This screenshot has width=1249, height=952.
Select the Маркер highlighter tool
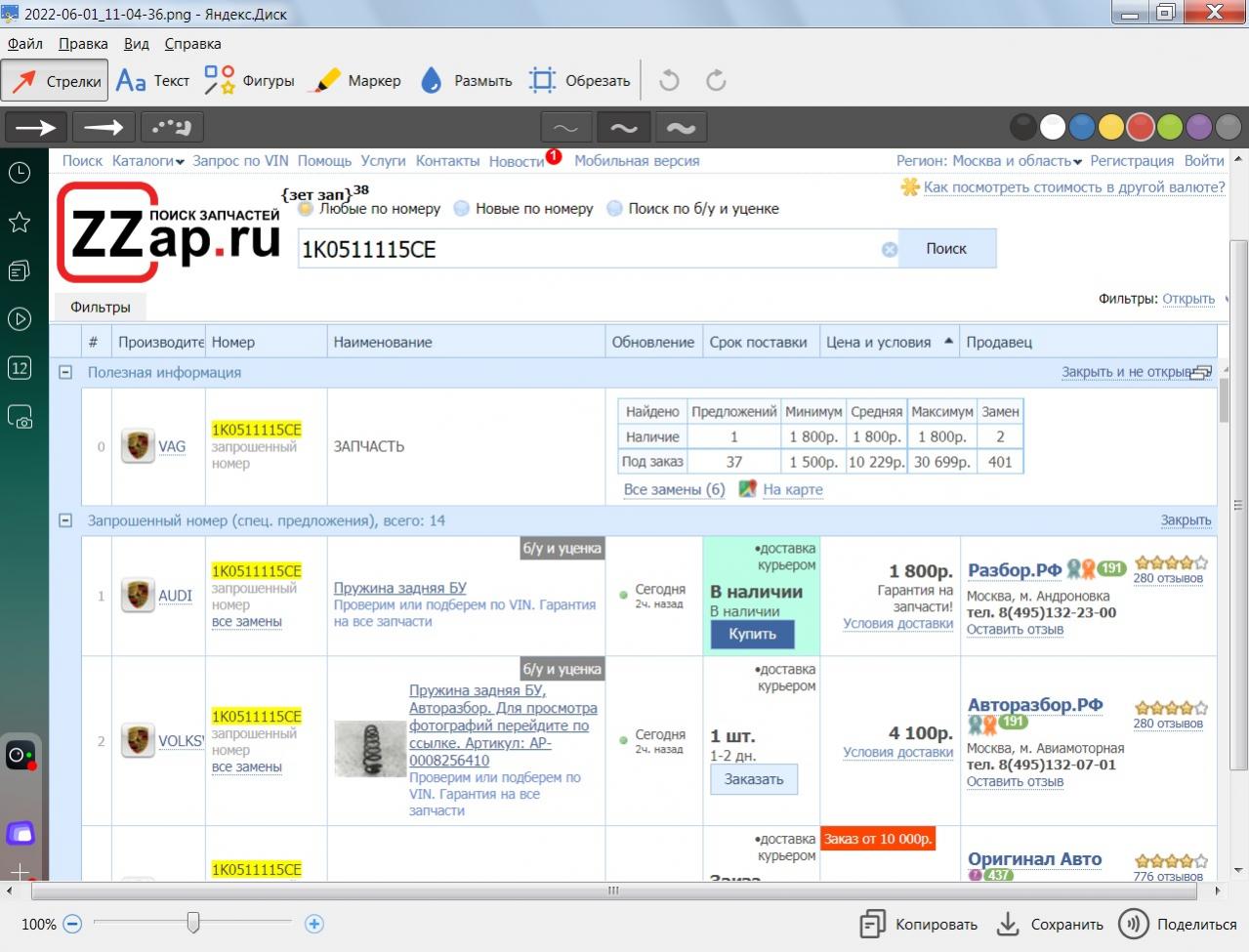click(x=354, y=81)
